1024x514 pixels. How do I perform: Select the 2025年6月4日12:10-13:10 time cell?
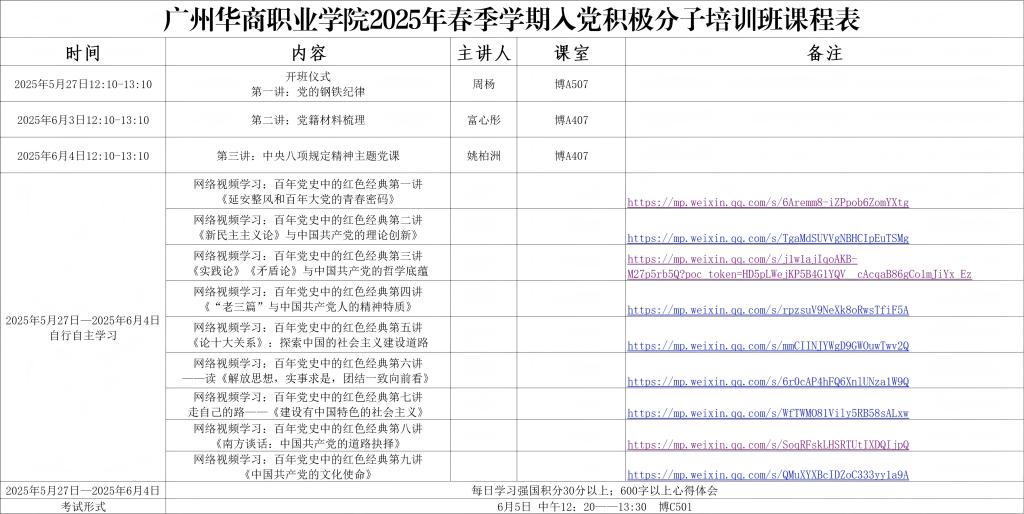click(83, 156)
